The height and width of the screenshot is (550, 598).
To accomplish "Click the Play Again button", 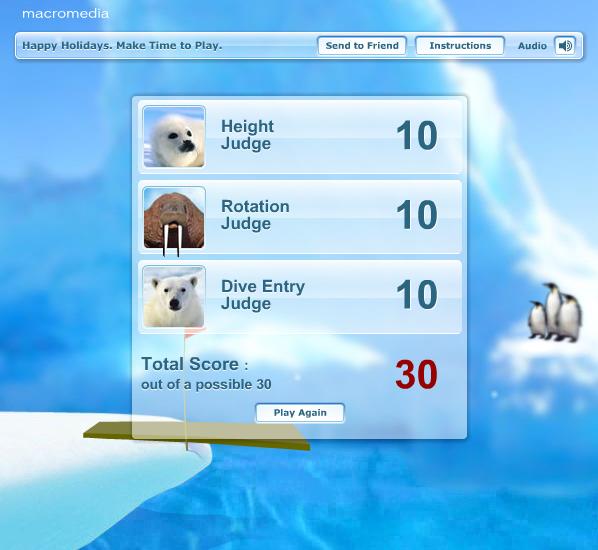I will (x=300, y=413).
